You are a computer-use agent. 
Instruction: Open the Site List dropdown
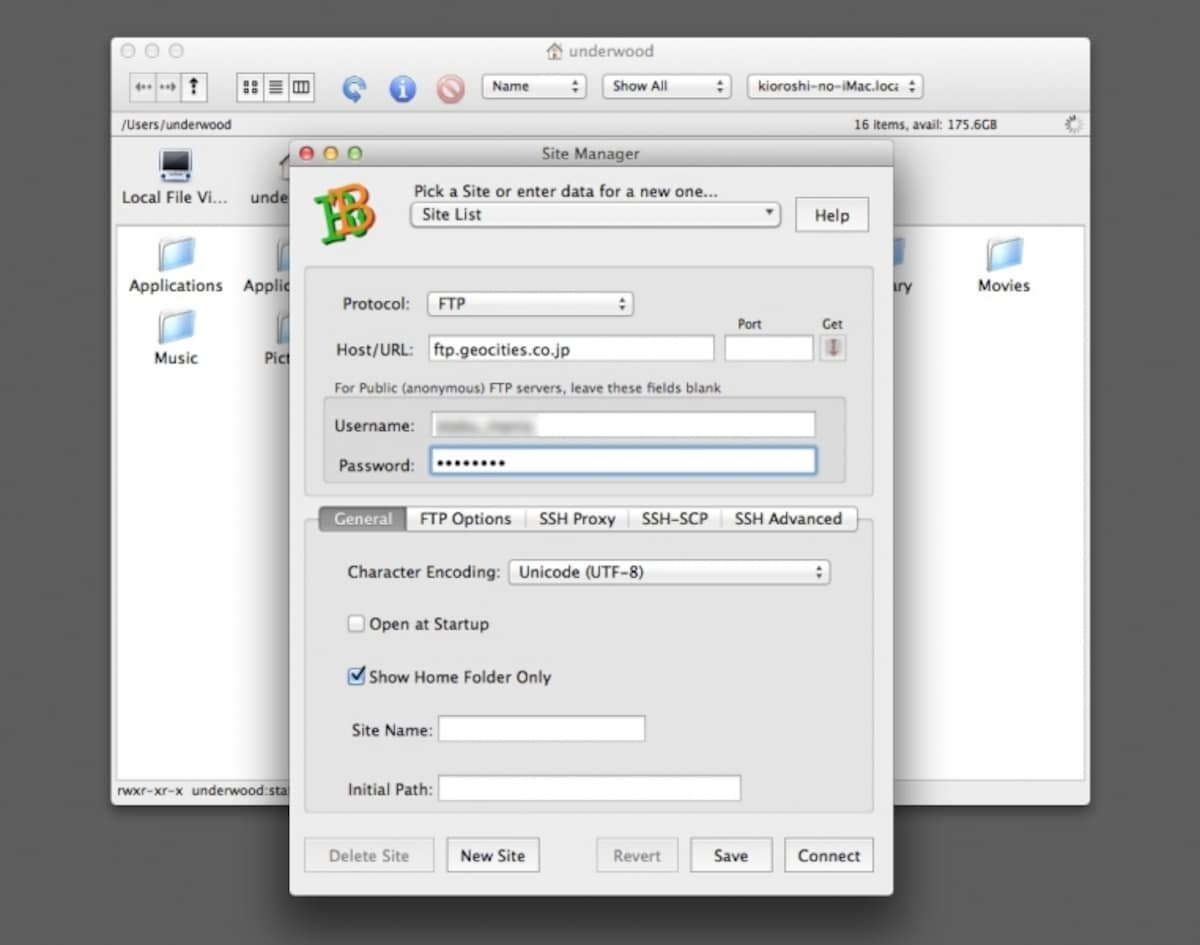tap(595, 214)
